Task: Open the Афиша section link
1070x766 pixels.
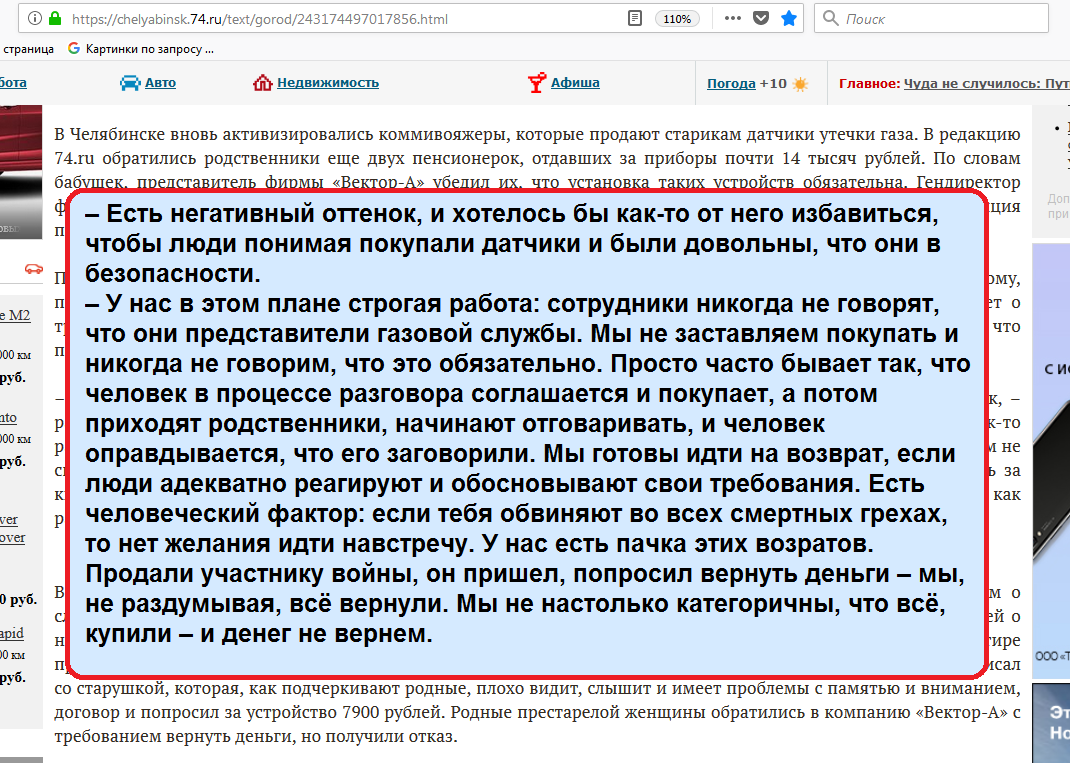Action: click(575, 83)
